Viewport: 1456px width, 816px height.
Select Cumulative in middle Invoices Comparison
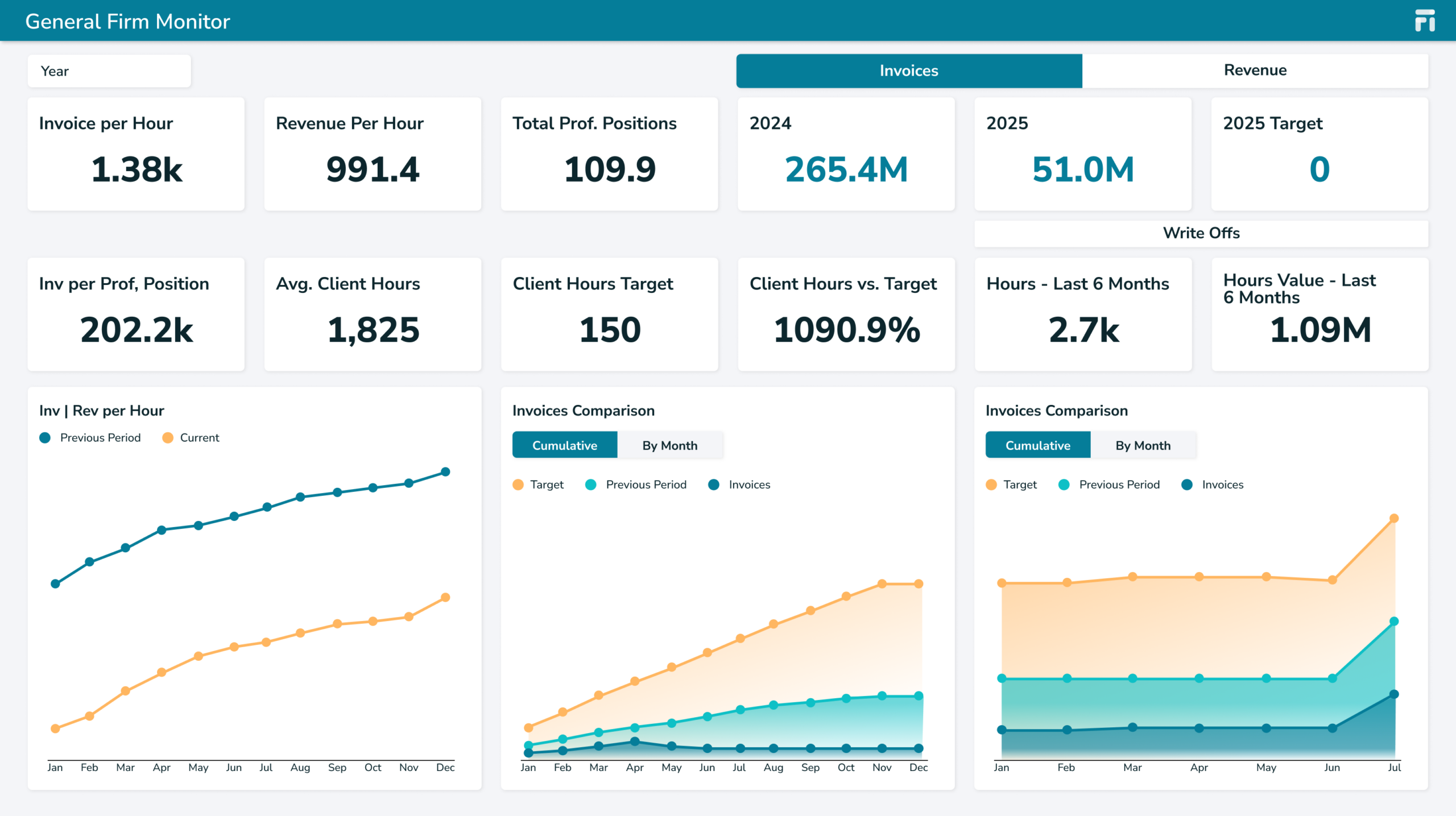pos(565,445)
